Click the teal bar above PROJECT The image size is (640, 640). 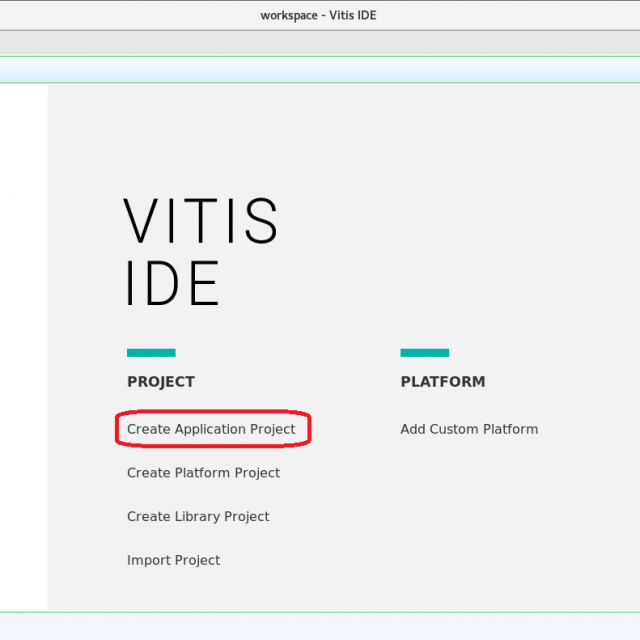pyautogui.click(x=151, y=353)
